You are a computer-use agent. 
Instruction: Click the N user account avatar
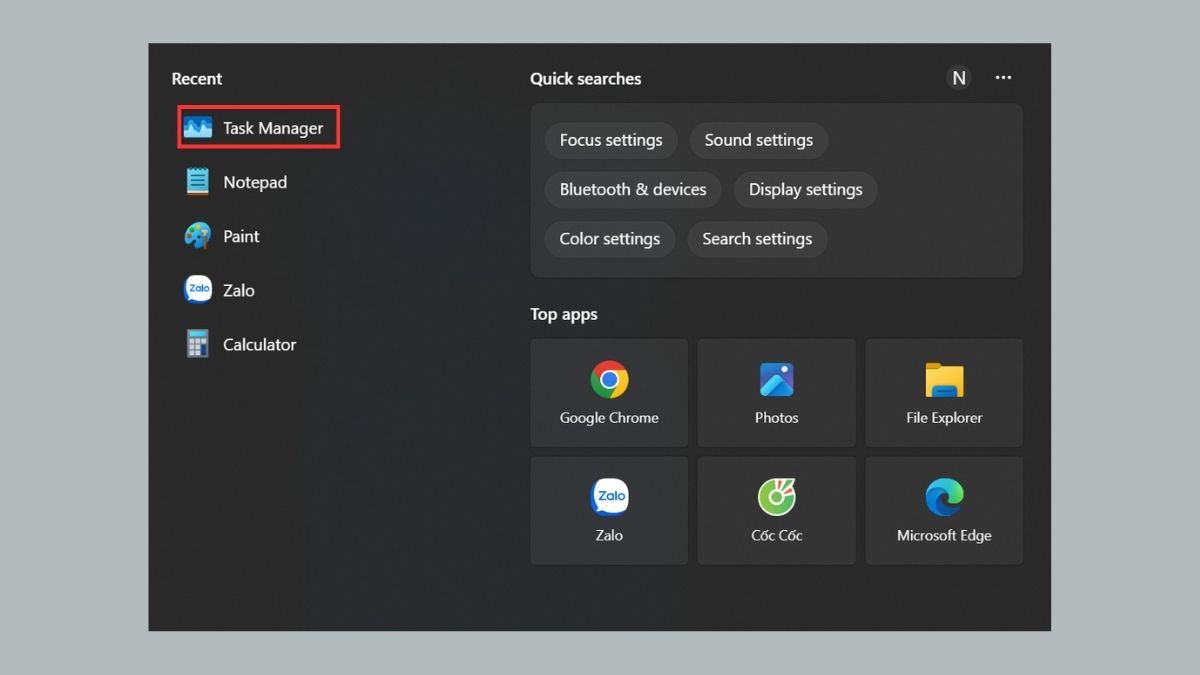pos(959,78)
